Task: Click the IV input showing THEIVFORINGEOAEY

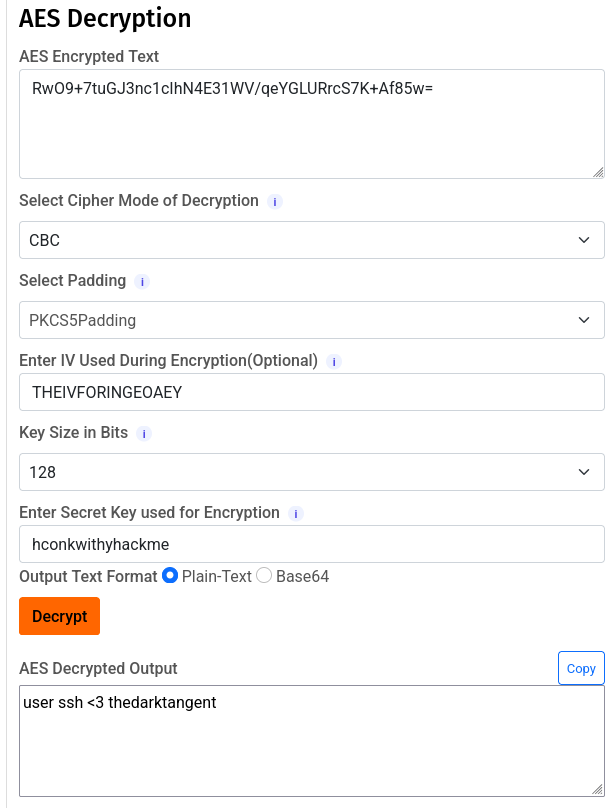Action: click(x=310, y=392)
